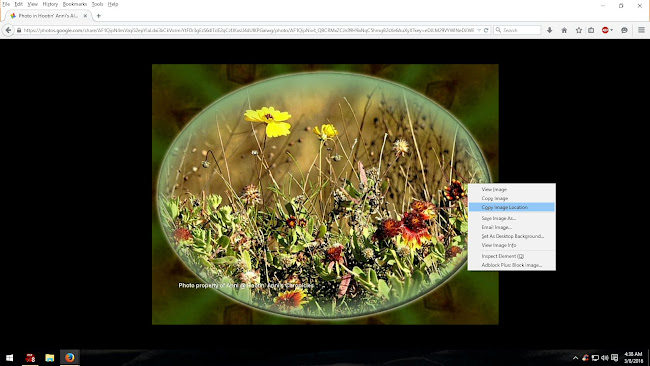
Task: Click the wildflower photo
Action: click(325, 194)
